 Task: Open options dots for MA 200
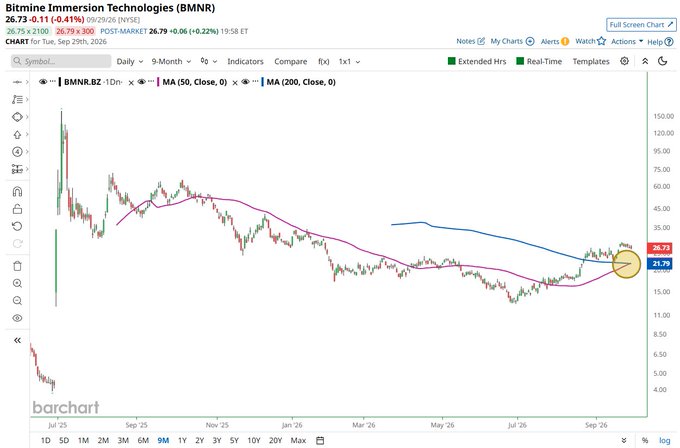coord(255,81)
